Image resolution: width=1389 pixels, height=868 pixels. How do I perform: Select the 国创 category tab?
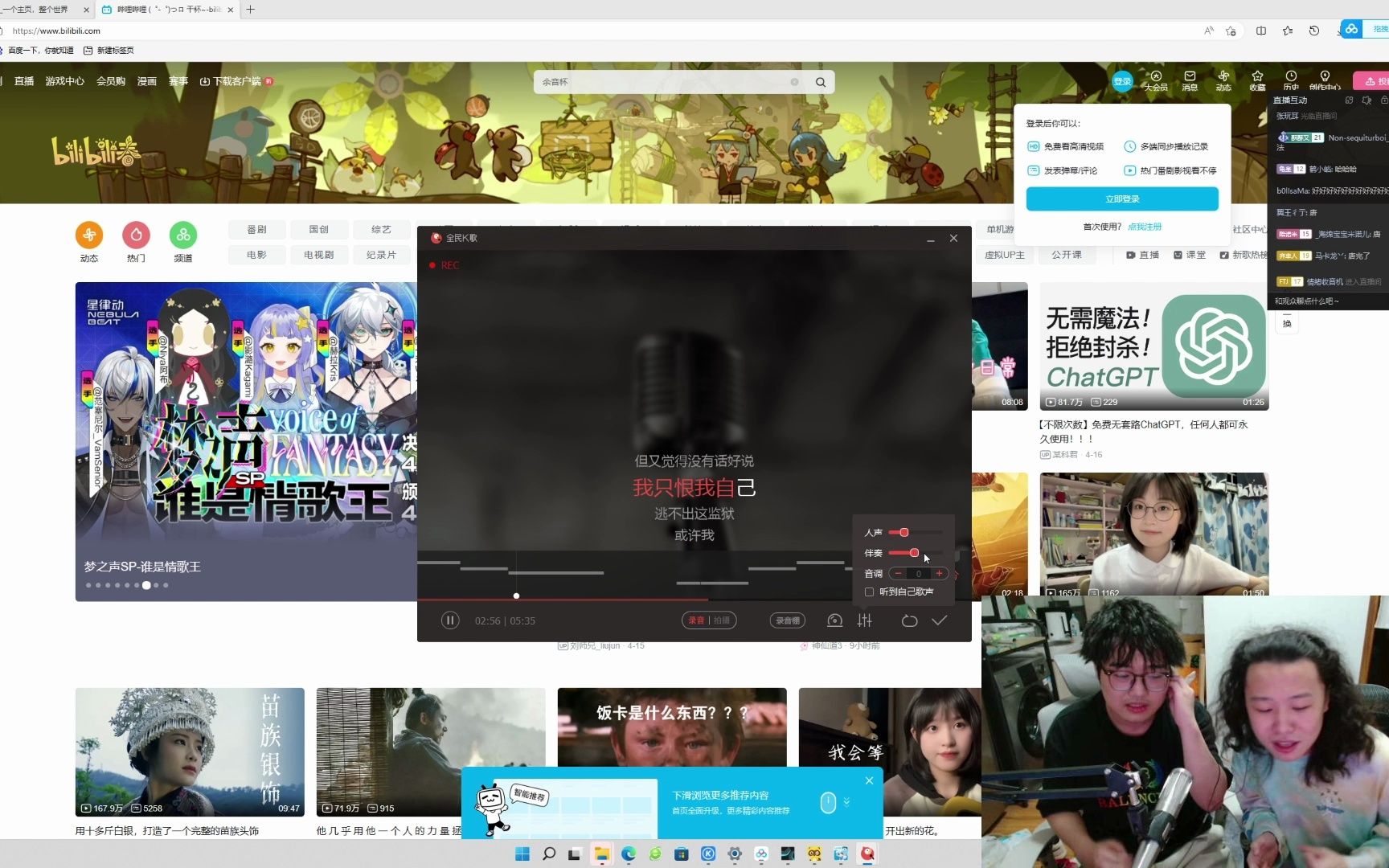(319, 230)
